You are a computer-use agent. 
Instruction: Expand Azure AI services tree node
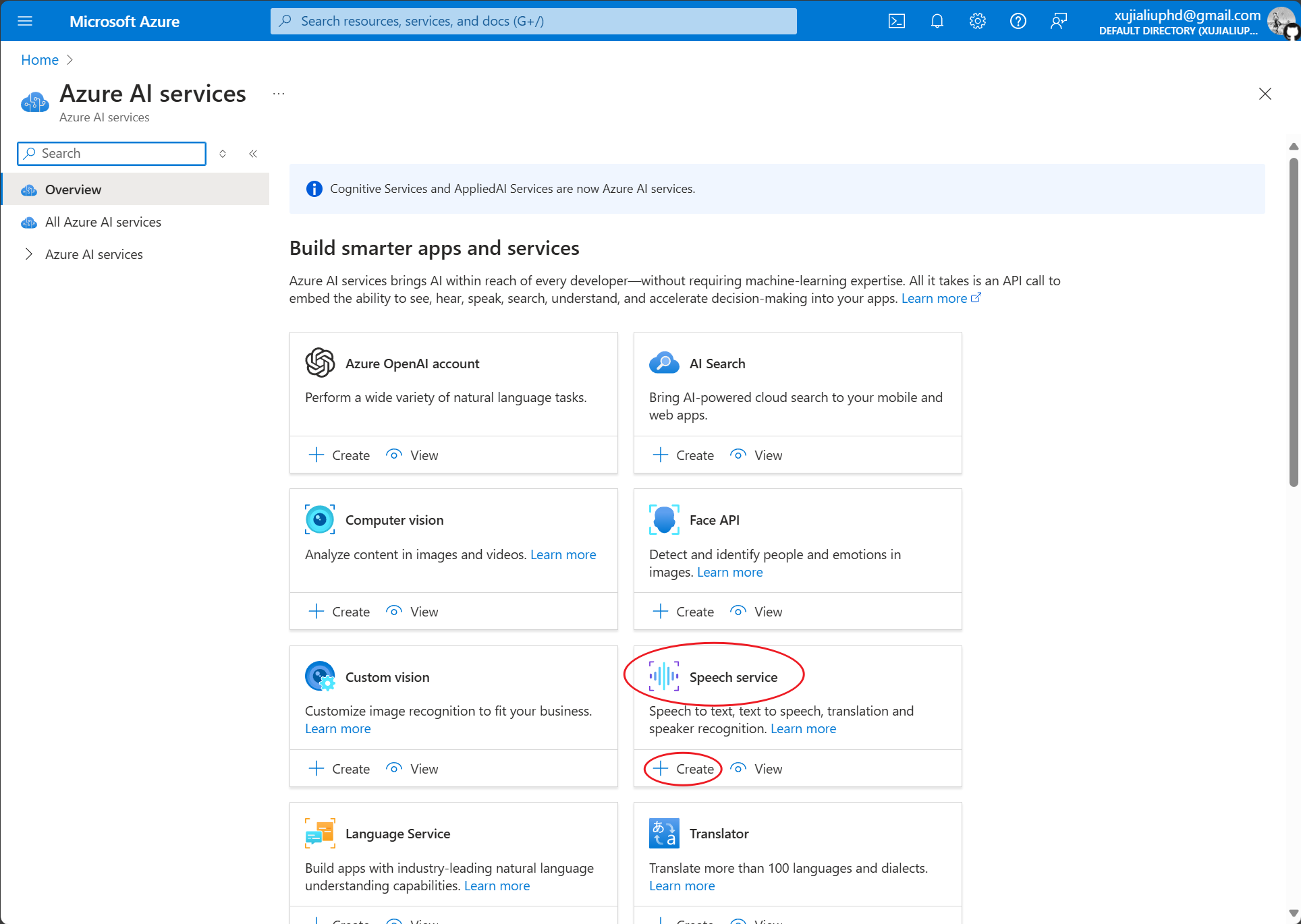(x=29, y=254)
